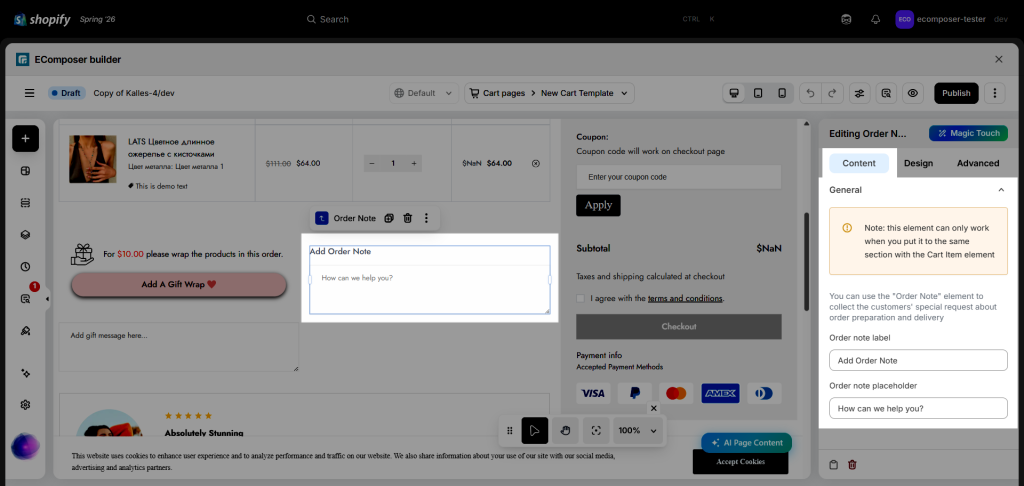Open the settings gear in left sidebar
Screen dimensions: 1024x486
click(x=25, y=404)
